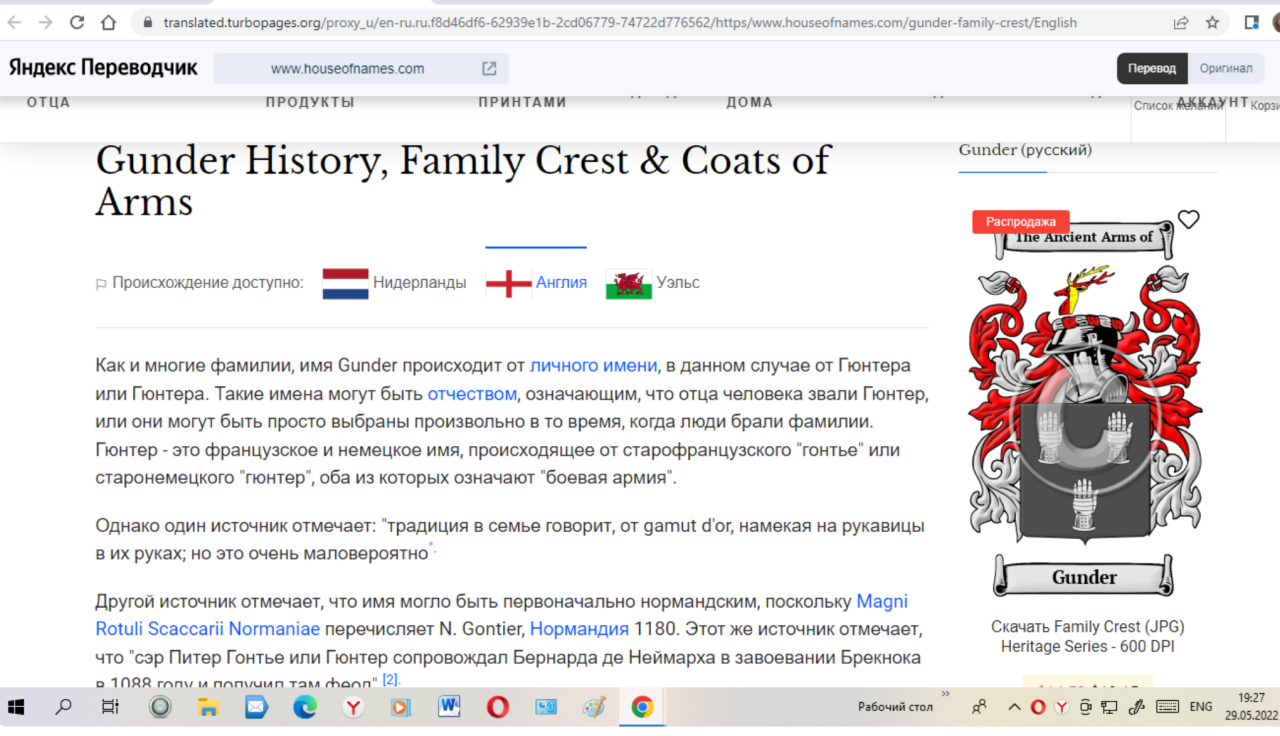Open ПРИНТАМИ menu
1280x736 pixels.
point(522,102)
